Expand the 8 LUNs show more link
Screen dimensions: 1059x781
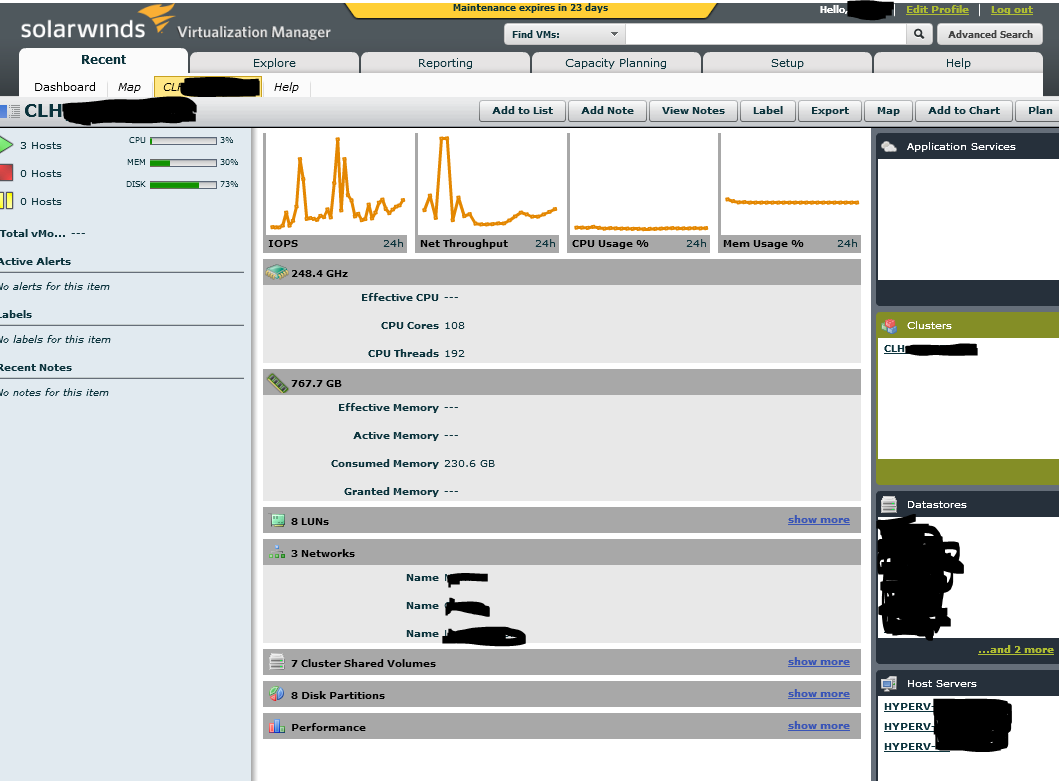[x=819, y=520]
